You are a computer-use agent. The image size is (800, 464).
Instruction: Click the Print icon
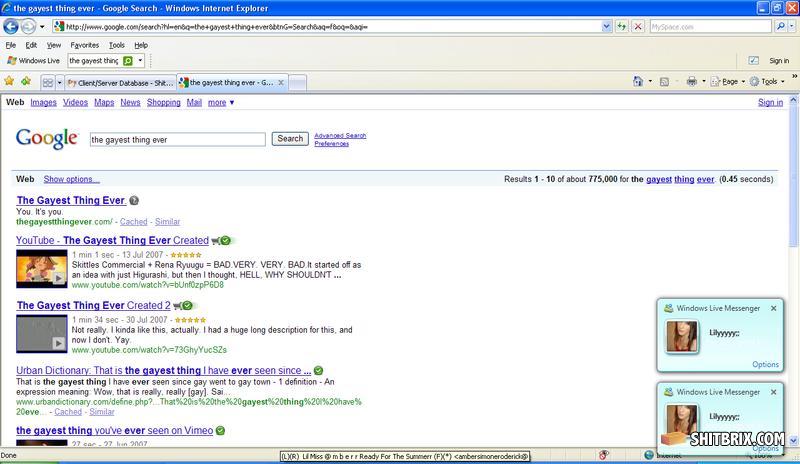692,81
